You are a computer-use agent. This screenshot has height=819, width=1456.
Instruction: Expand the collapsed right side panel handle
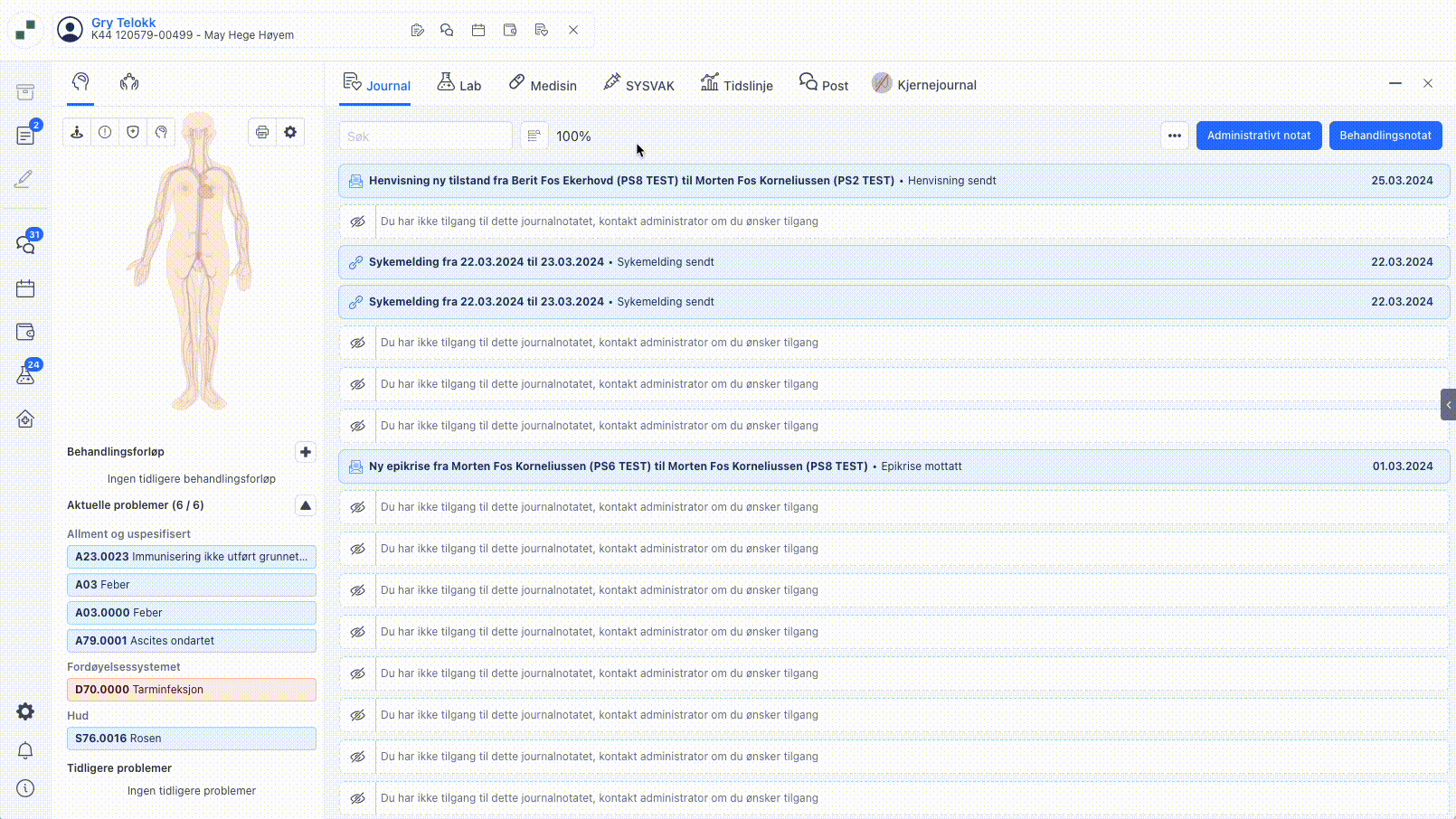1448,405
